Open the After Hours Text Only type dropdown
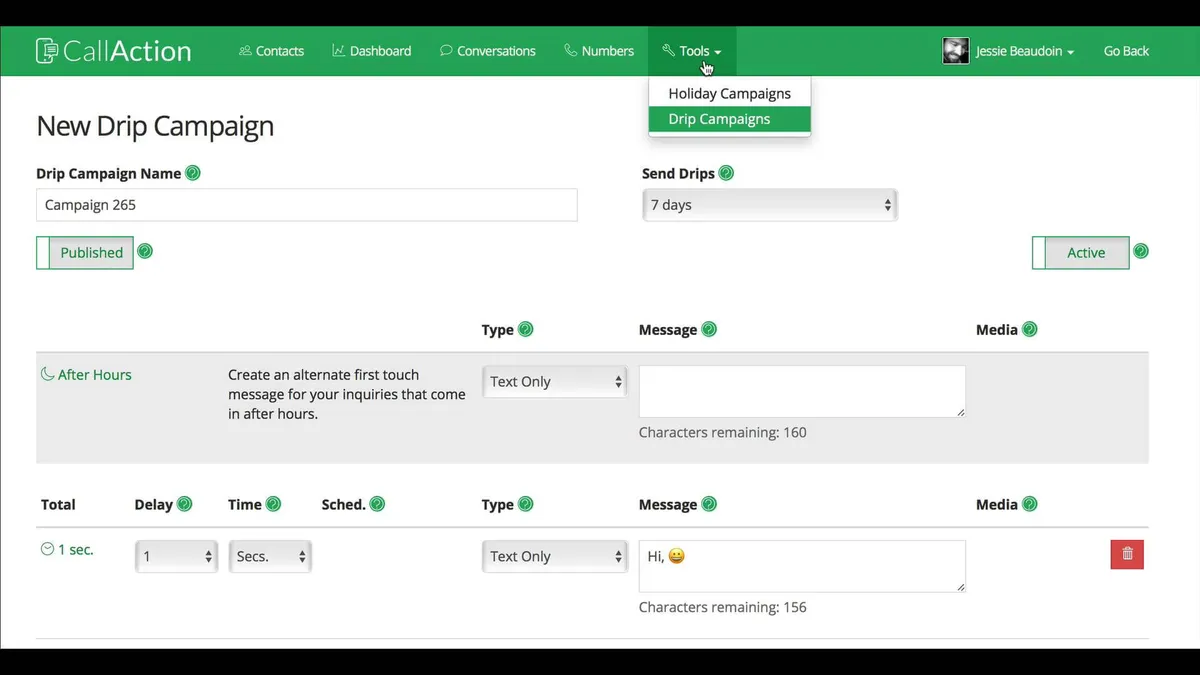 point(555,382)
